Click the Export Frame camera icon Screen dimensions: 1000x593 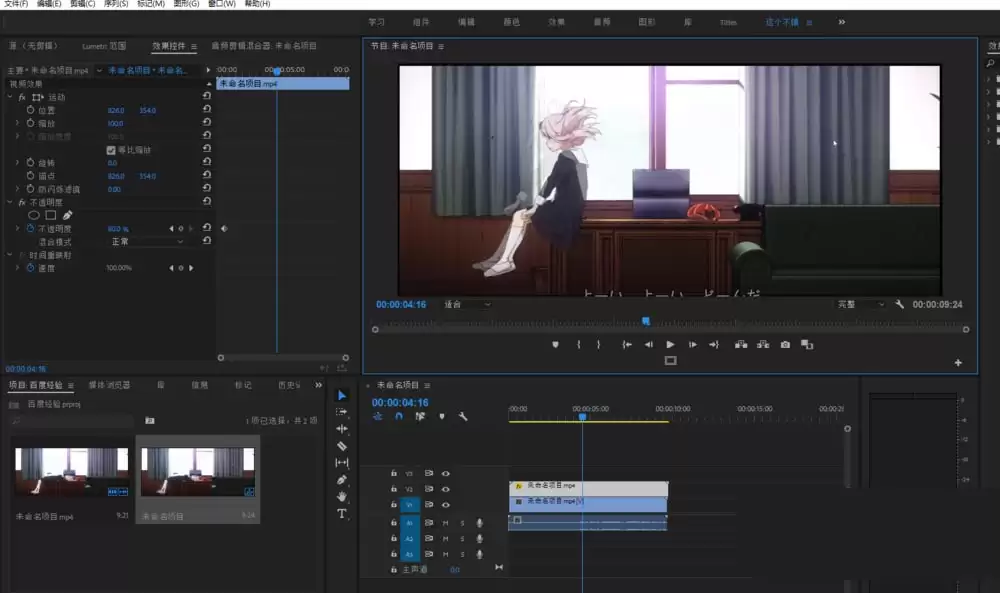pyautogui.click(x=785, y=344)
